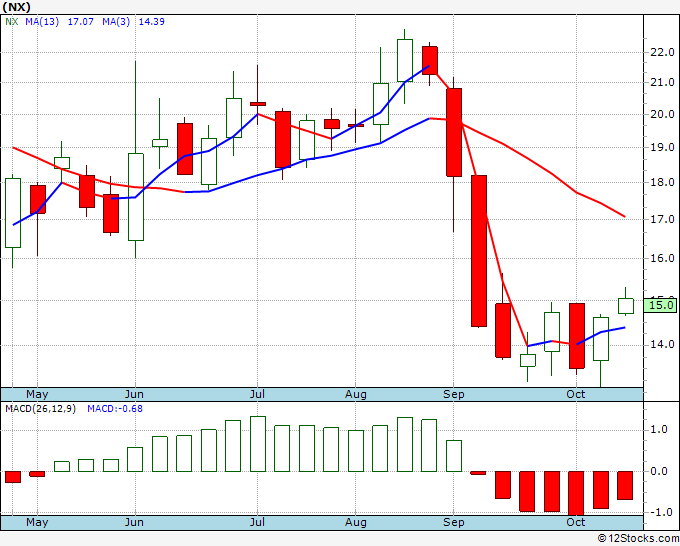The image size is (680, 546).
Task: Click the 22.0 price axis label
Action: tap(662, 52)
